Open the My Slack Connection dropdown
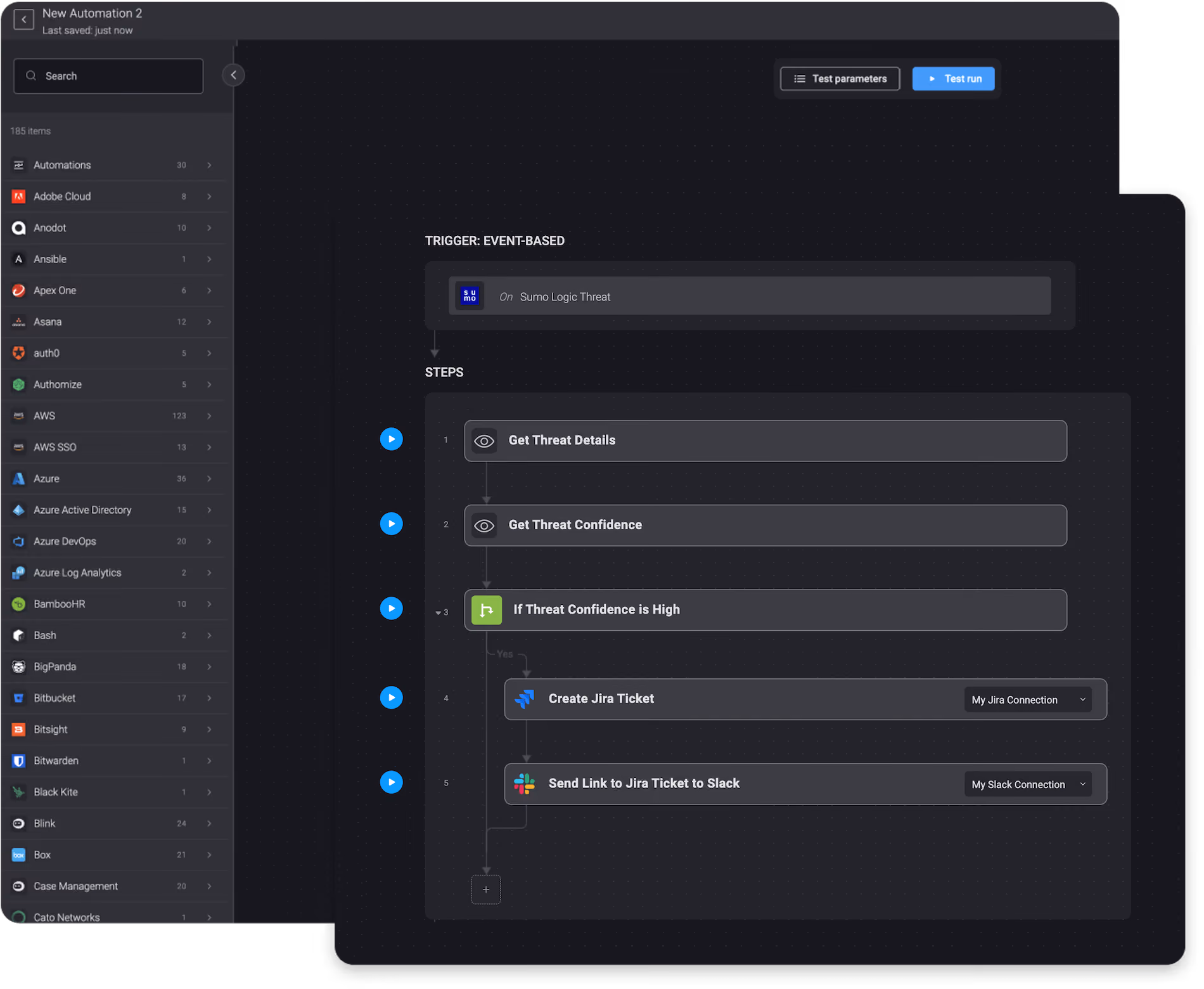Viewport: 1204px width, 989px height. (1028, 784)
